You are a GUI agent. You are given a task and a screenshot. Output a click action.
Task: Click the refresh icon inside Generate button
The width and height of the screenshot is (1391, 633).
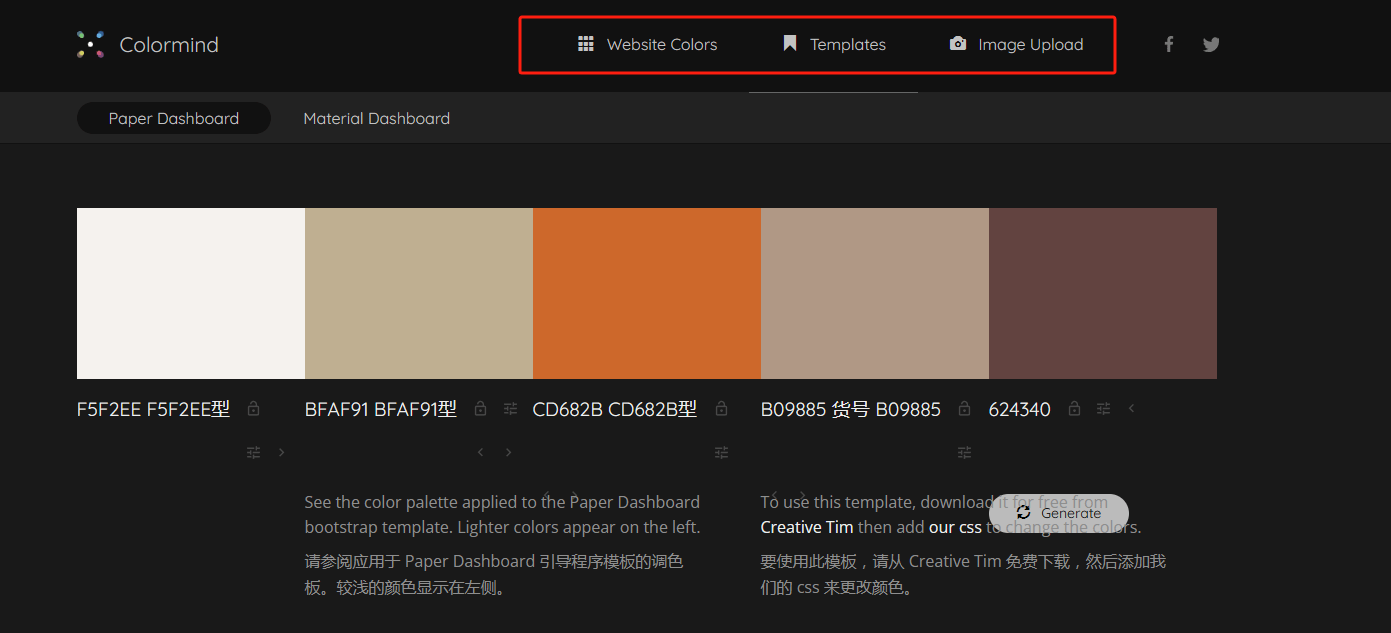(x=1023, y=512)
